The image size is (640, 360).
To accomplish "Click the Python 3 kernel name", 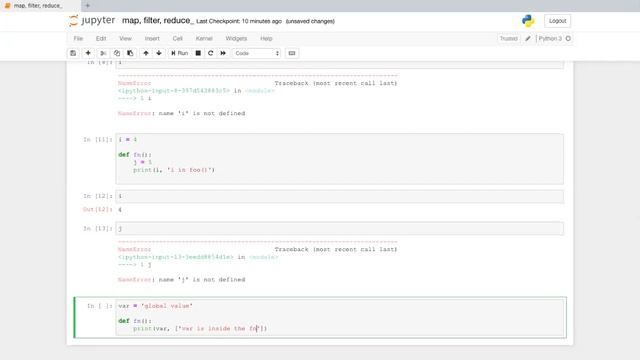I will click(x=550, y=38).
